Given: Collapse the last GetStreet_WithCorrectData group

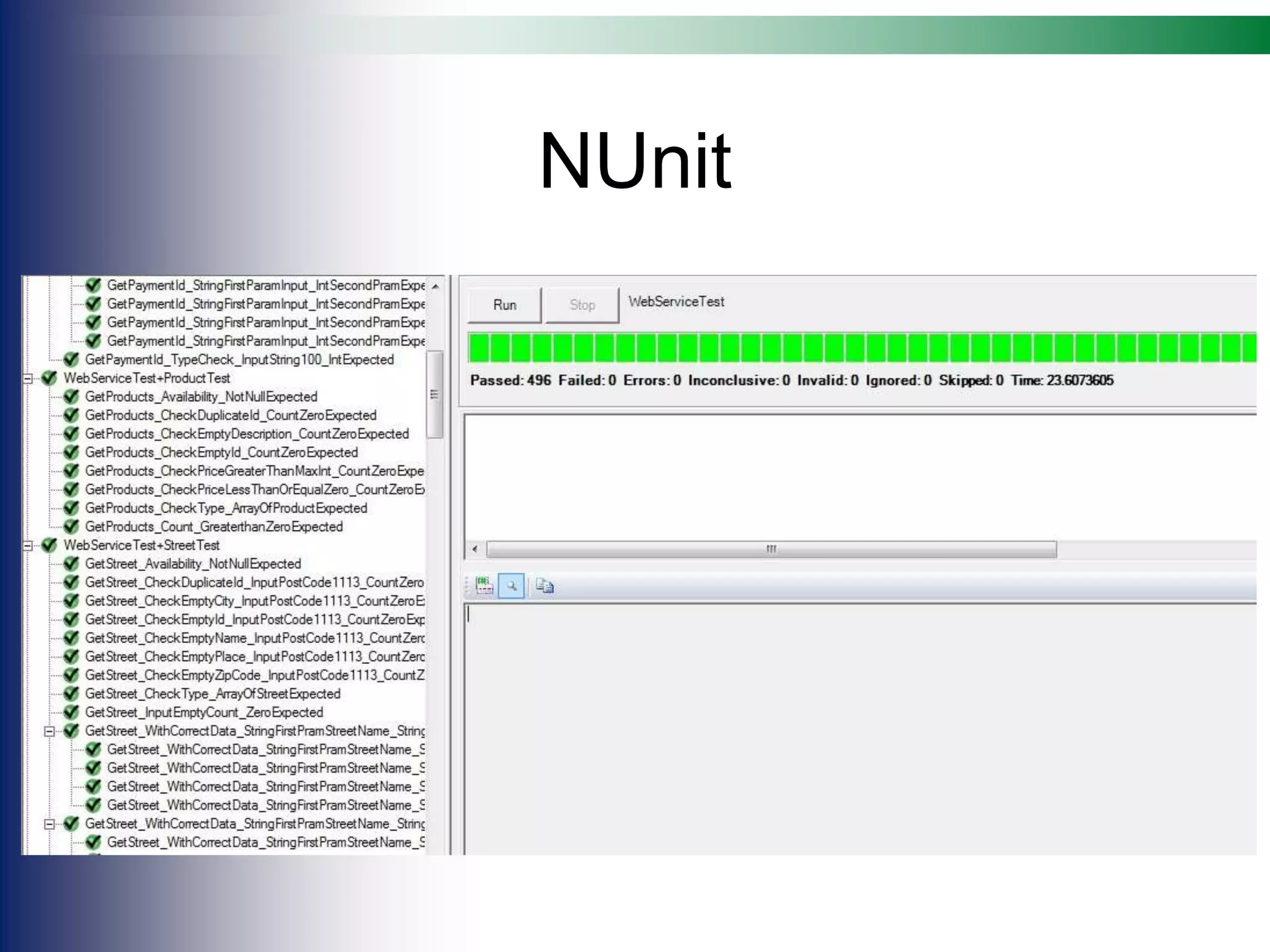Looking at the screenshot, I should [x=50, y=825].
